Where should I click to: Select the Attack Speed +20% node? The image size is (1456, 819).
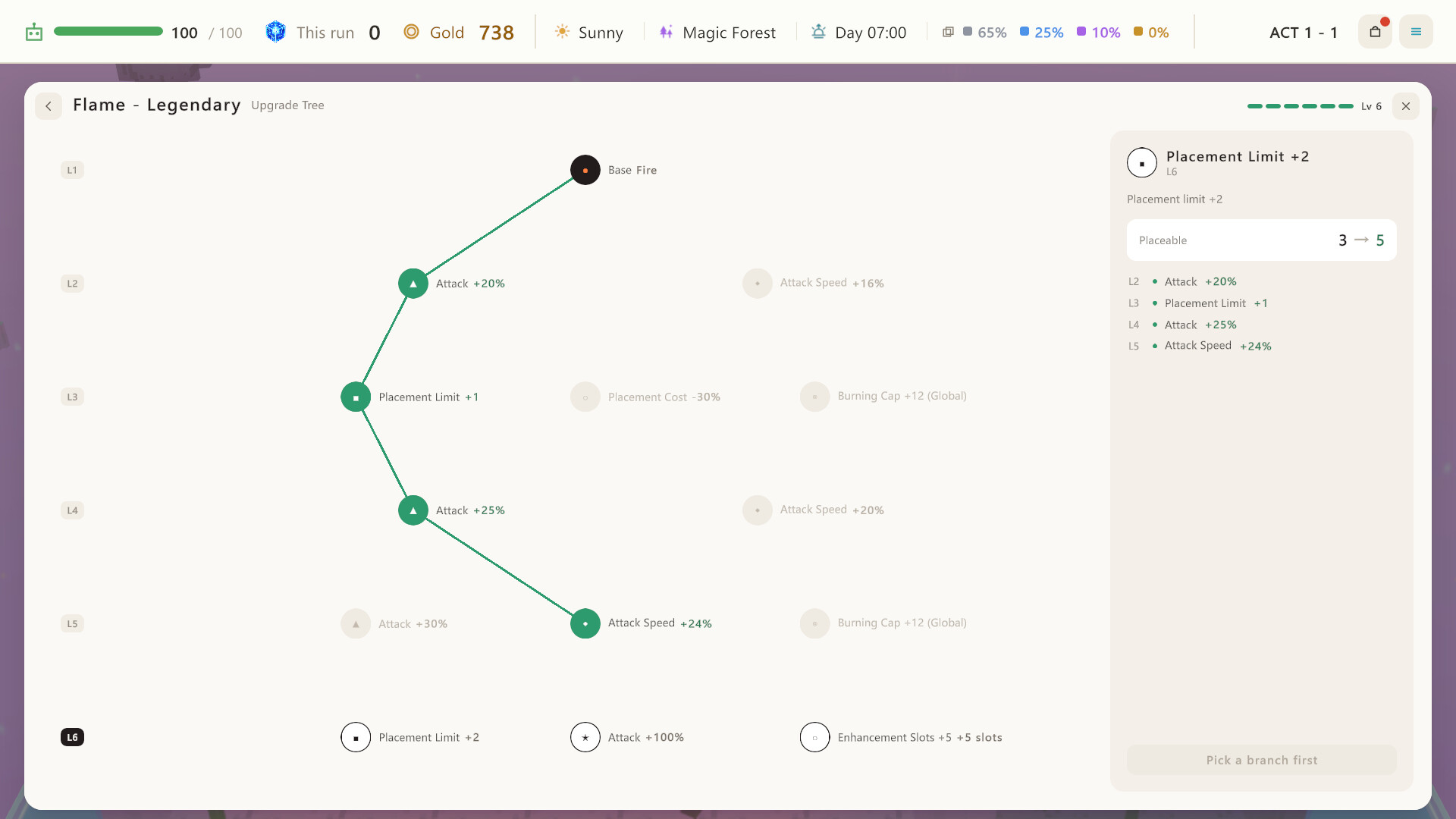coord(757,510)
